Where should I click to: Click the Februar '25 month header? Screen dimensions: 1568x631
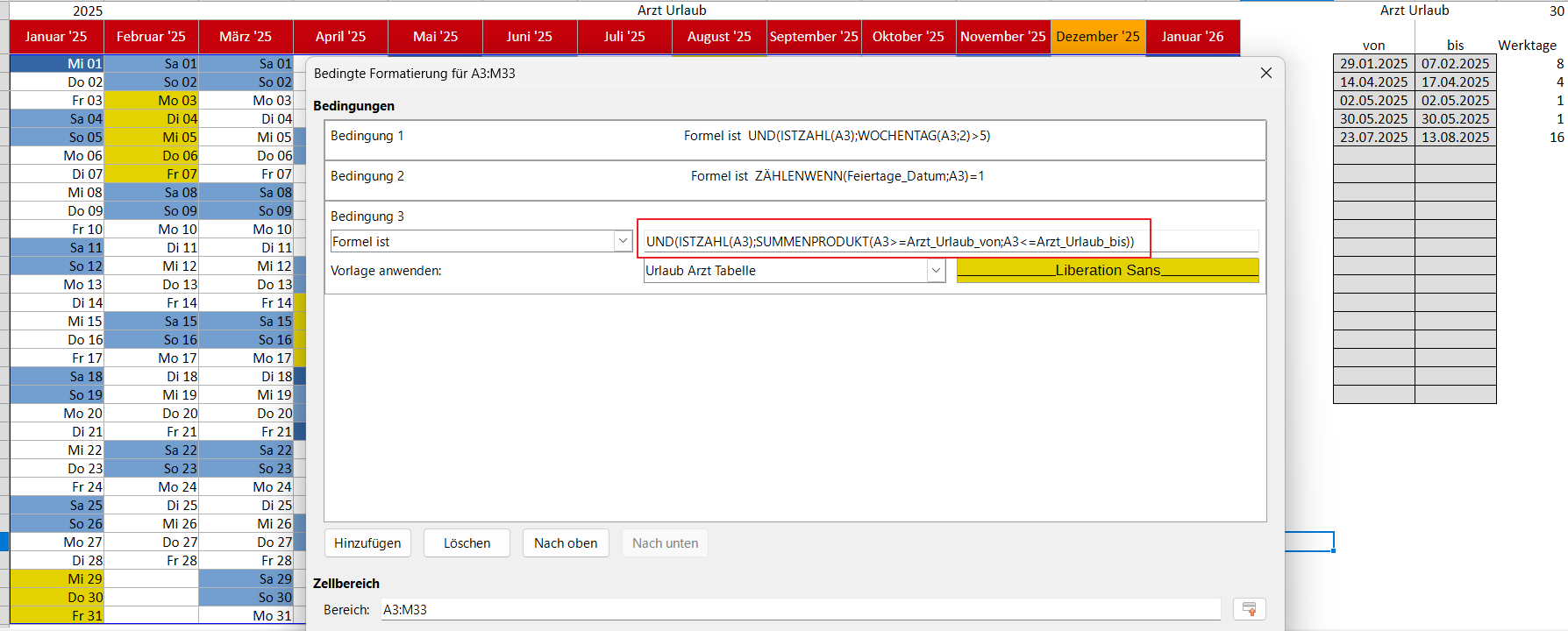pyautogui.click(x=151, y=37)
